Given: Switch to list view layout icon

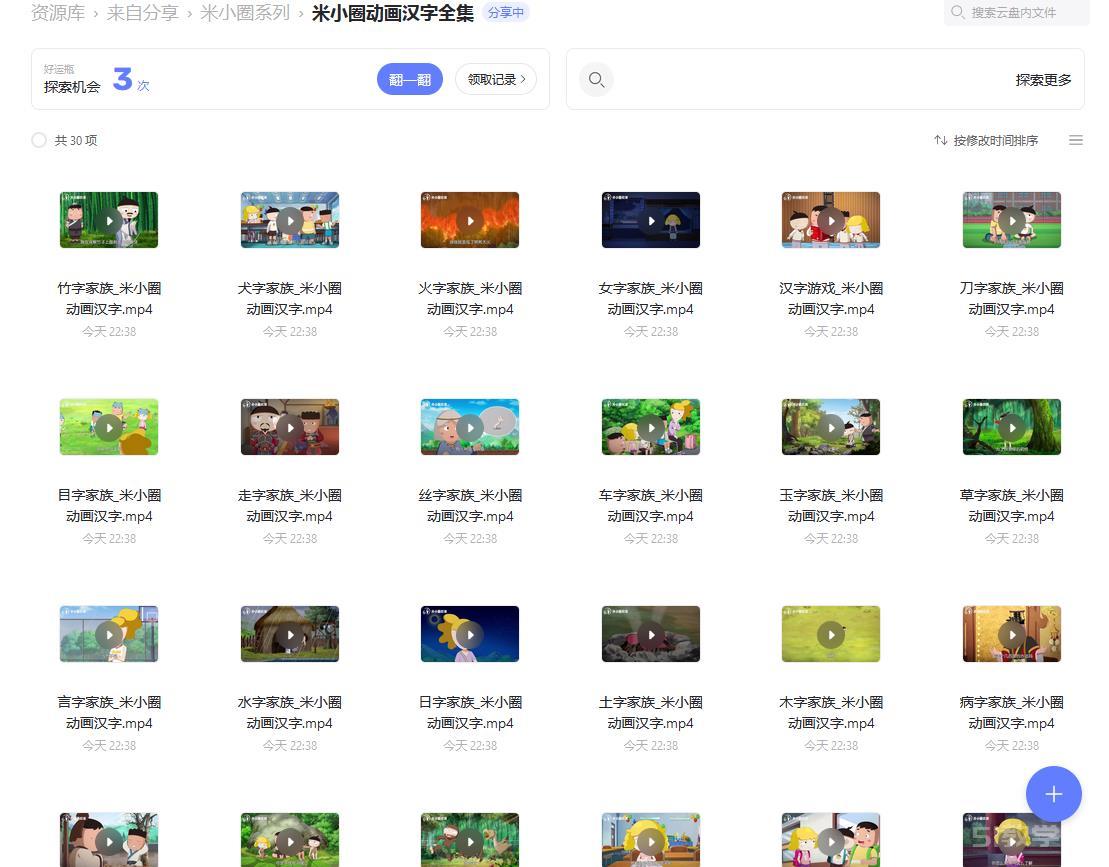Looking at the screenshot, I should 1076,140.
